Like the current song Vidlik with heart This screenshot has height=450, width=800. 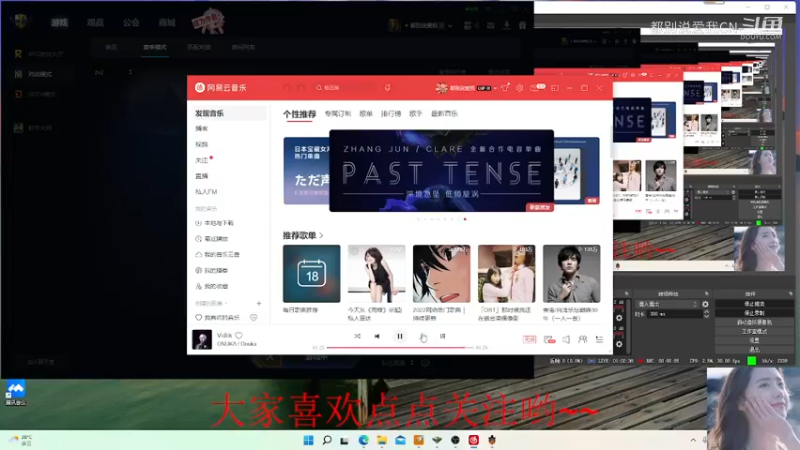click(239, 335)
